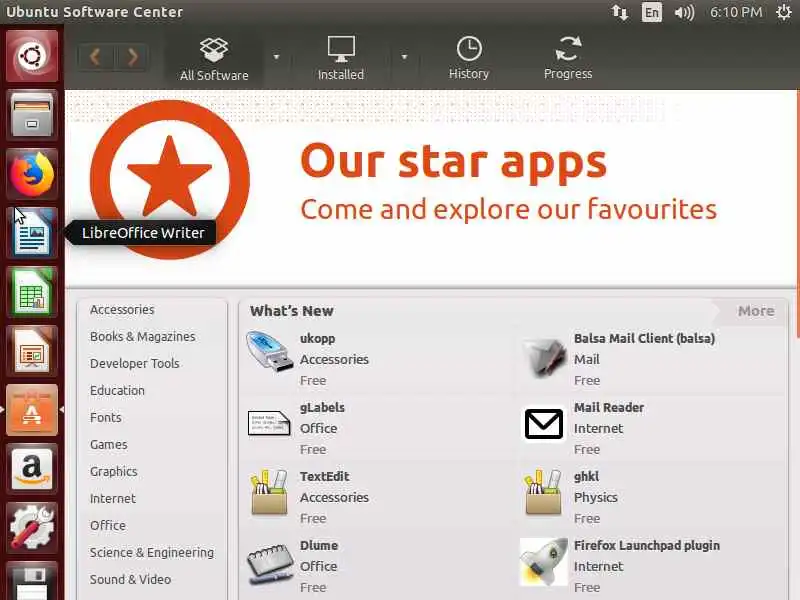Expand All Software dropdown arrow
Screen dimensions: 800x600
coord(277,57)
